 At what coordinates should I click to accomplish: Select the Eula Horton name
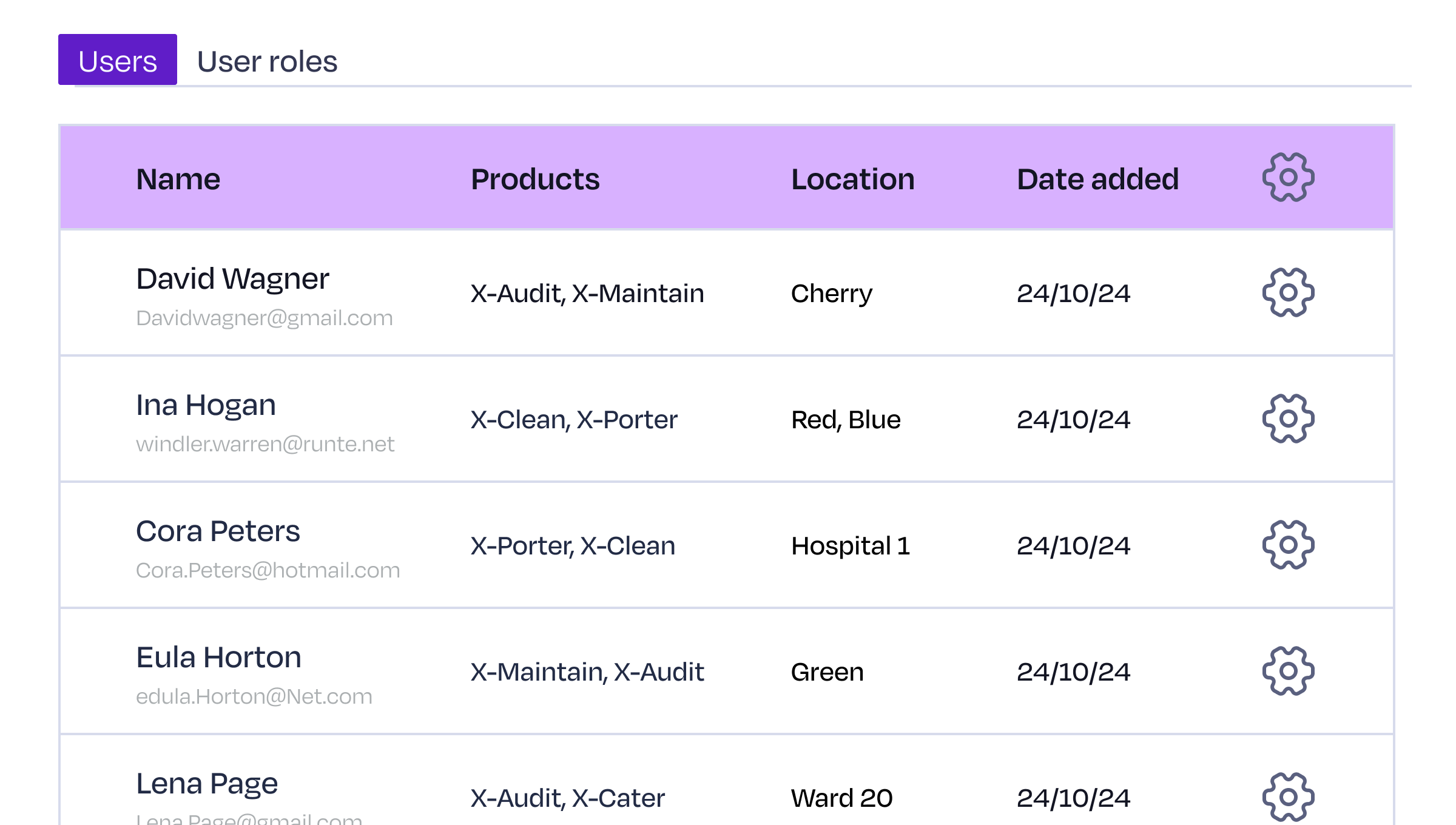click(x=218, y=658)
